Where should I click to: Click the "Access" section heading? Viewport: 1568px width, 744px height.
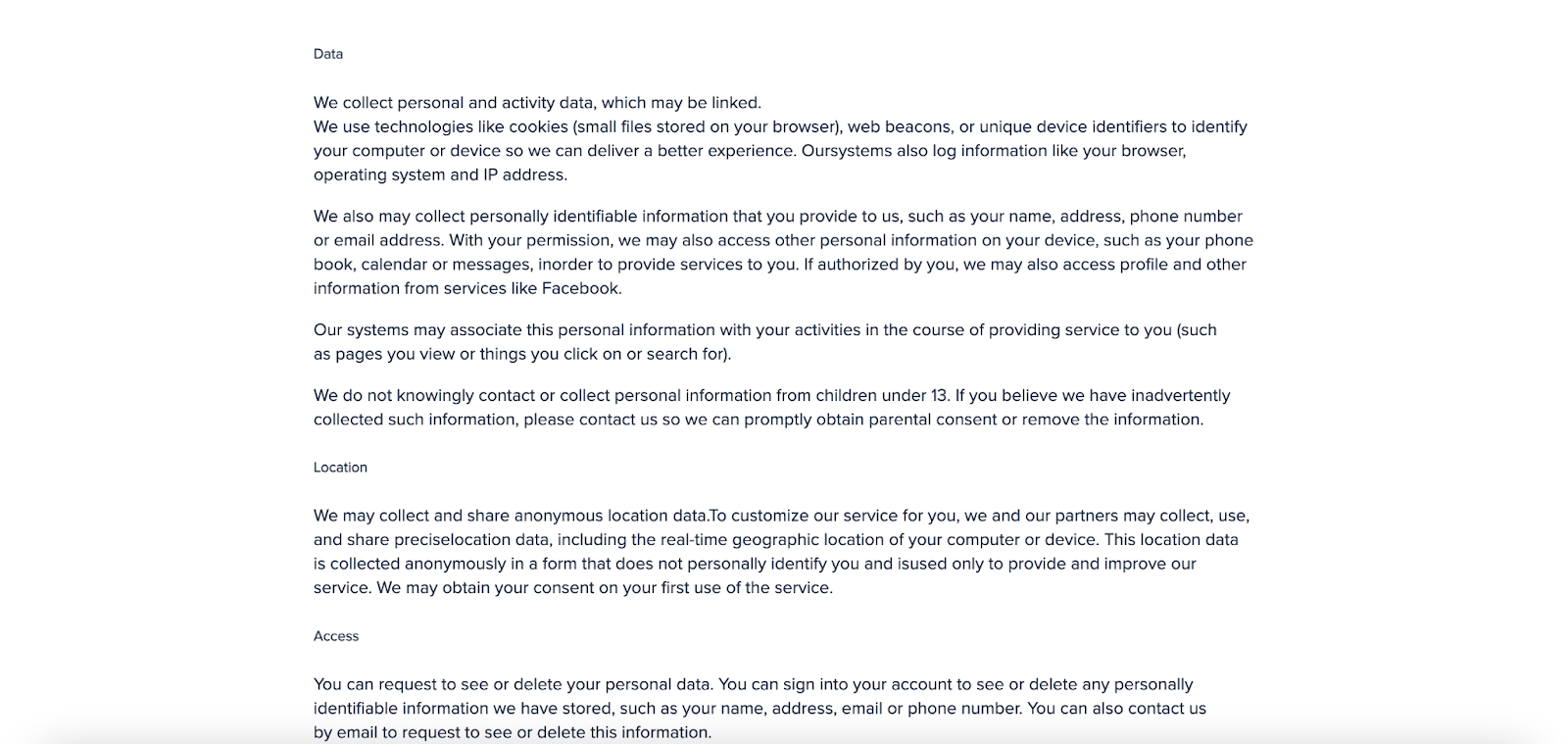(336, 636)
